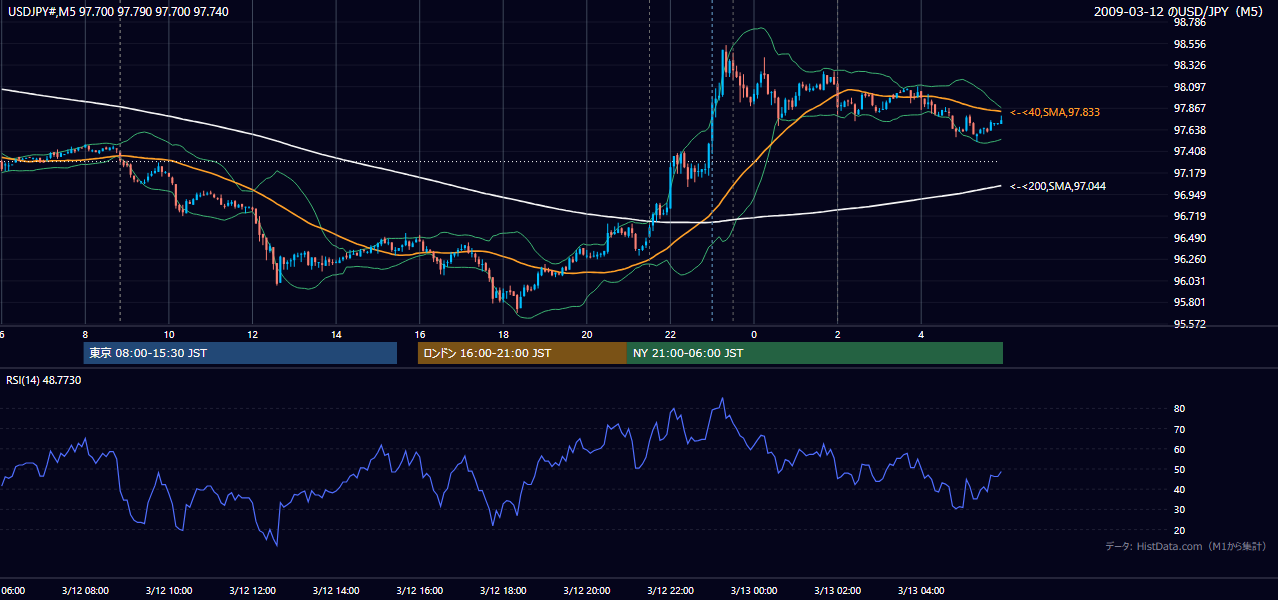Image resolution: width=1278 pixels, height=600 pixels.
Task: Click bottom time label 3/12 08:00
Action: pyautogui.click(x=85, y=590)
